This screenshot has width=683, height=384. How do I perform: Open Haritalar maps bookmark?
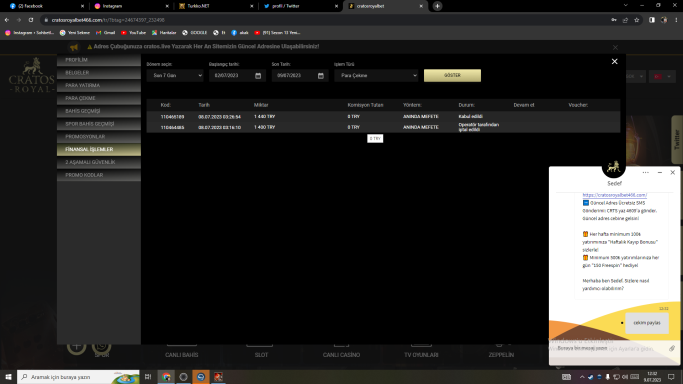pyautogui.click(x=164, y=33)
